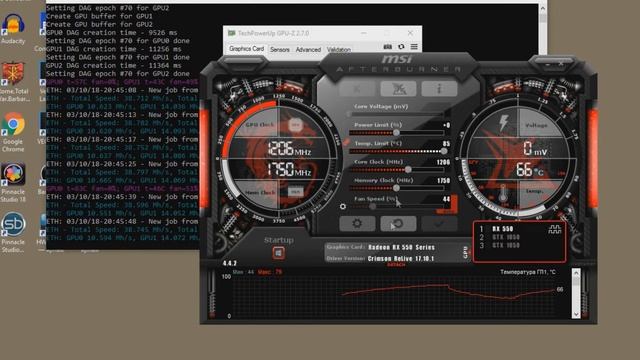
Task: Click the Fan Speed slider thumb
Action: 372,207
